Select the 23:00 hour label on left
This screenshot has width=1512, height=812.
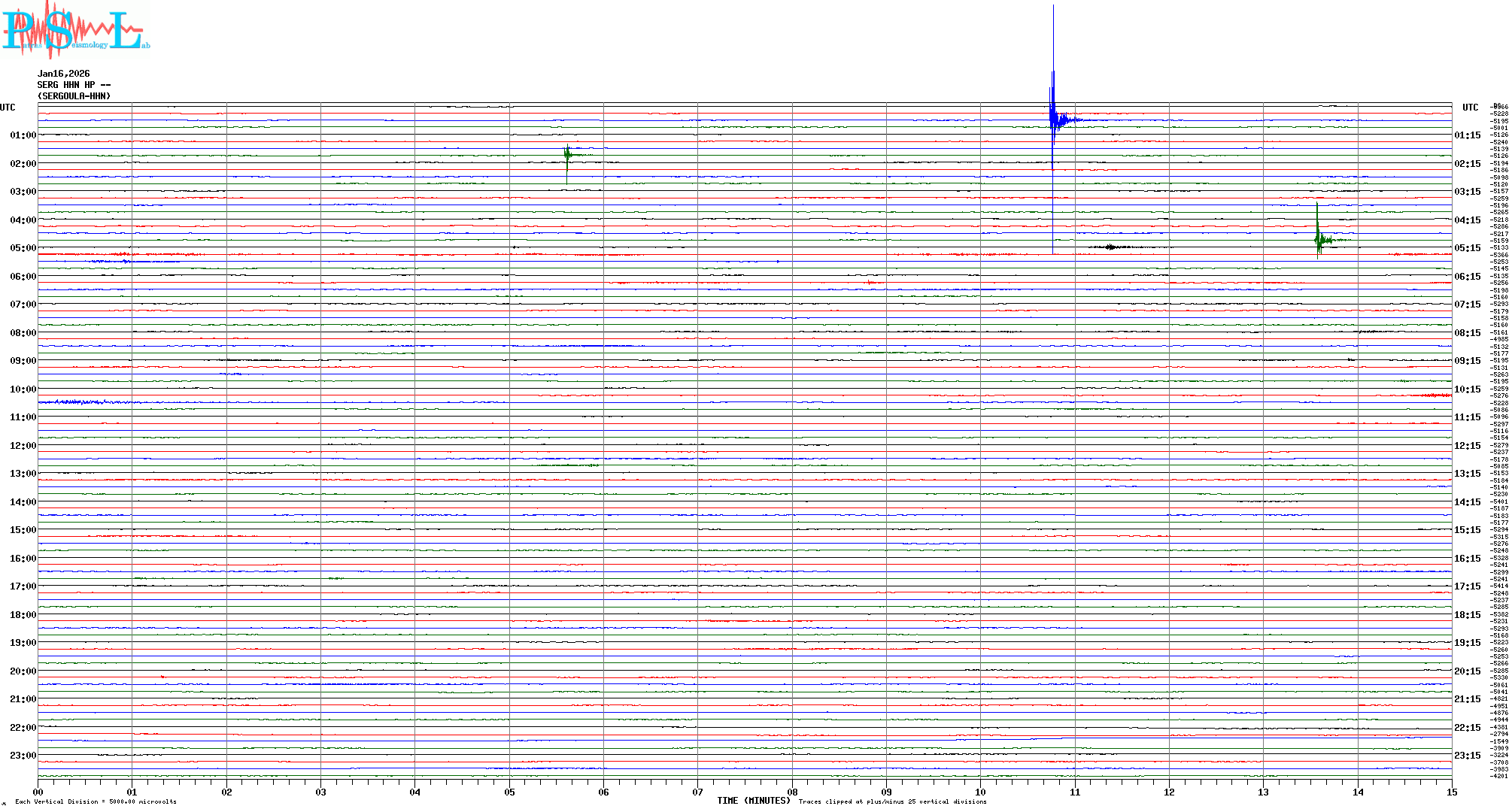coord(23,756)
